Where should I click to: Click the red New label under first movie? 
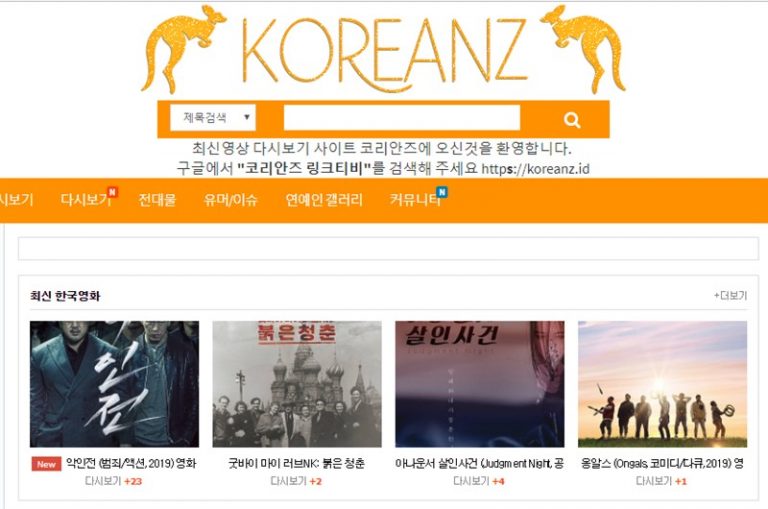point(47,464)
